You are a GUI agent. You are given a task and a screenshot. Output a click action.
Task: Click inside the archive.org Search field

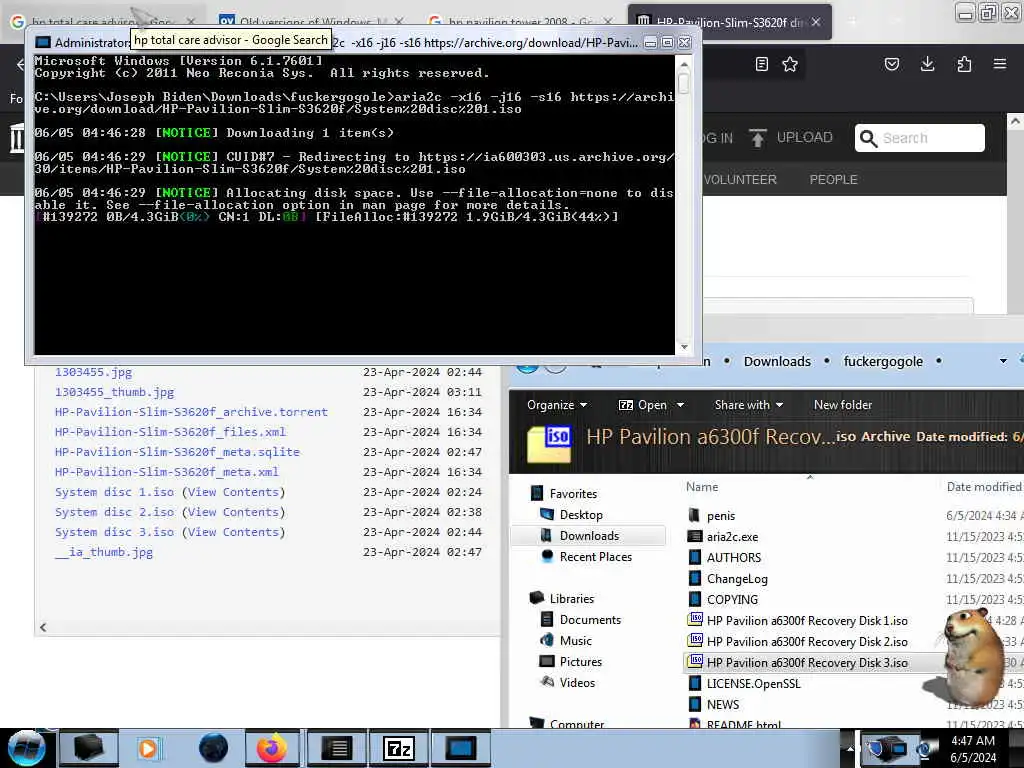pos(920,138)
